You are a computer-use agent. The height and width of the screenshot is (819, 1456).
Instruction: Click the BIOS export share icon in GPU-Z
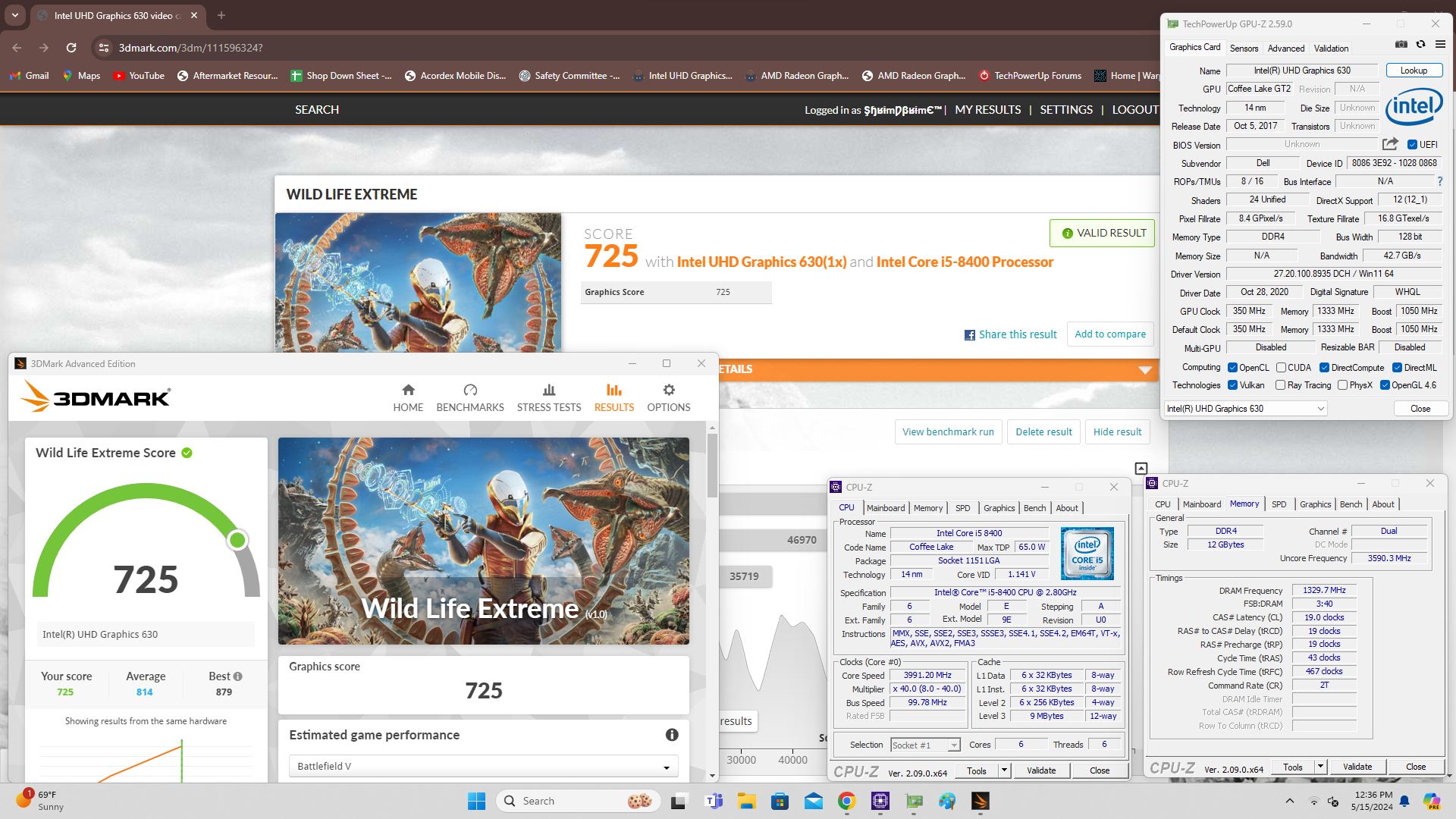tap(1390, 144)
